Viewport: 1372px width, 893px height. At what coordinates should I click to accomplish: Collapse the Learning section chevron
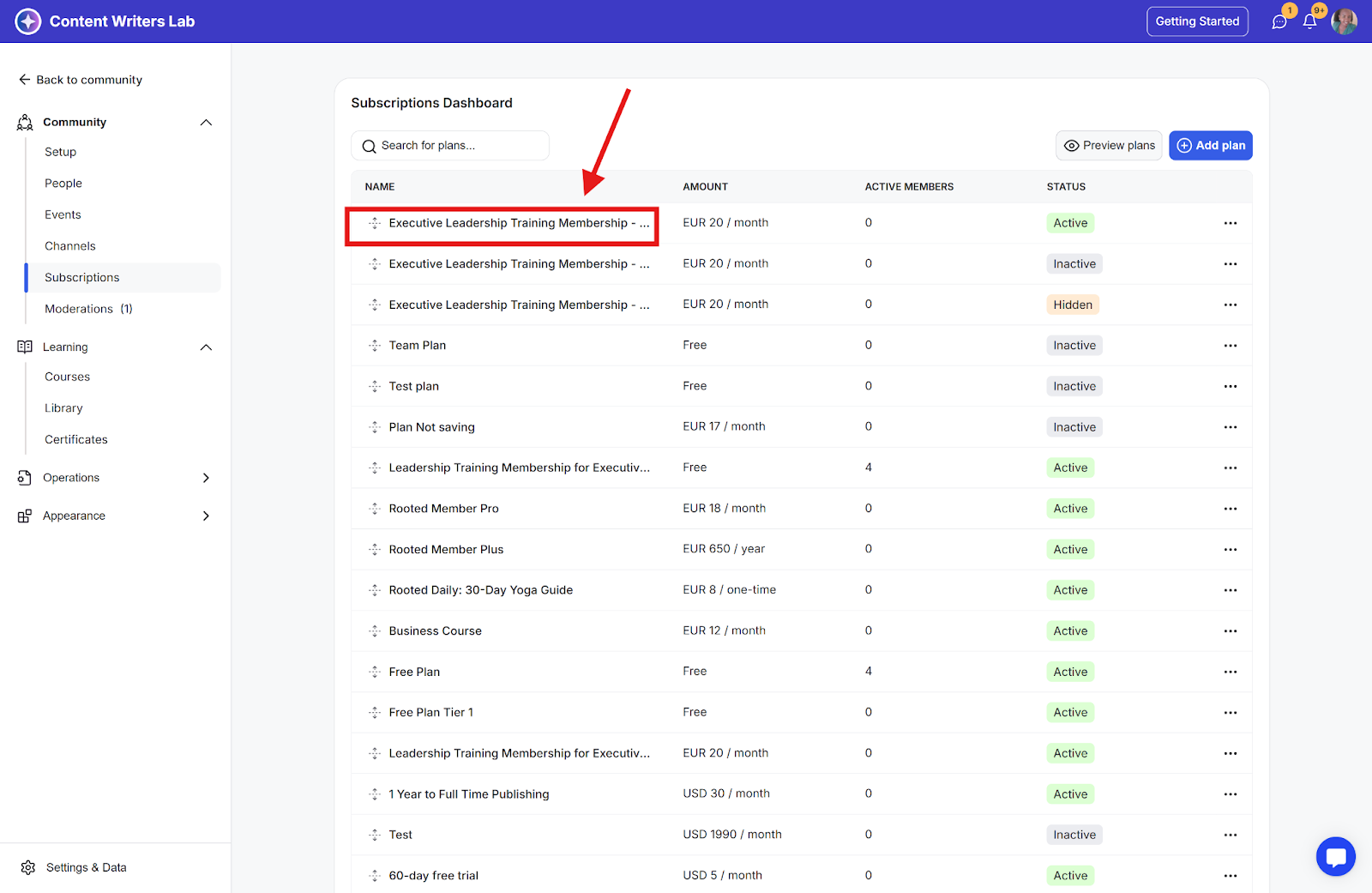click(x=206, y=347)
